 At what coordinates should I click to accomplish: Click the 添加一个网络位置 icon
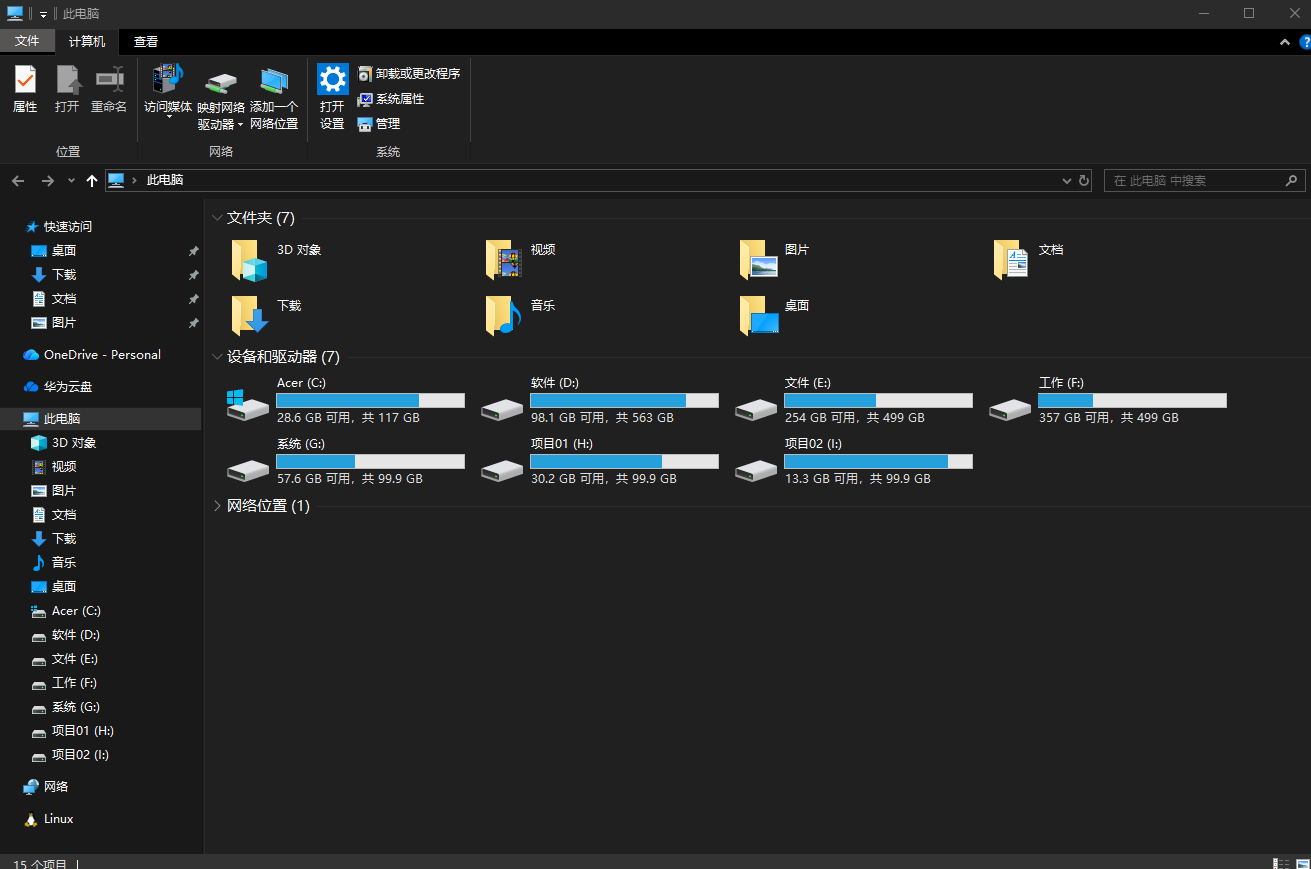[274, 81]
